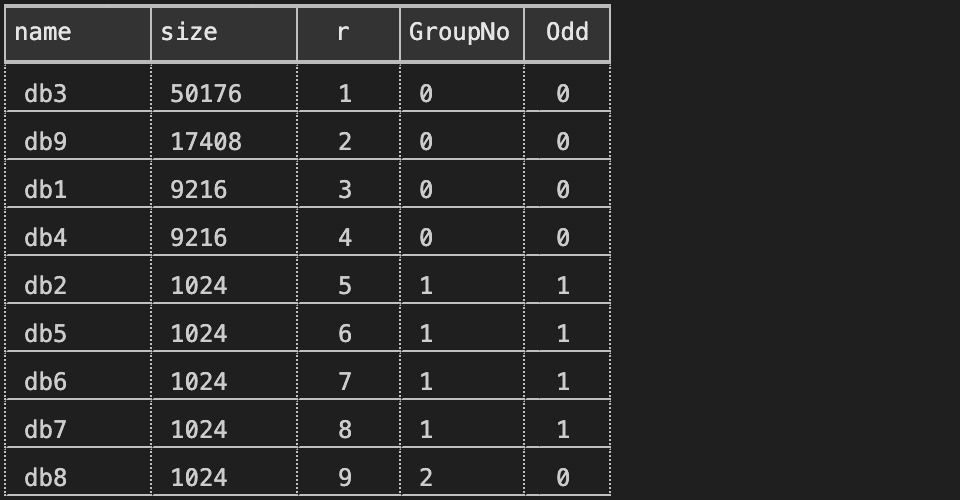This screenshot has height=500, width=960.
Task: Click the size column header
Action: point(189,32)
